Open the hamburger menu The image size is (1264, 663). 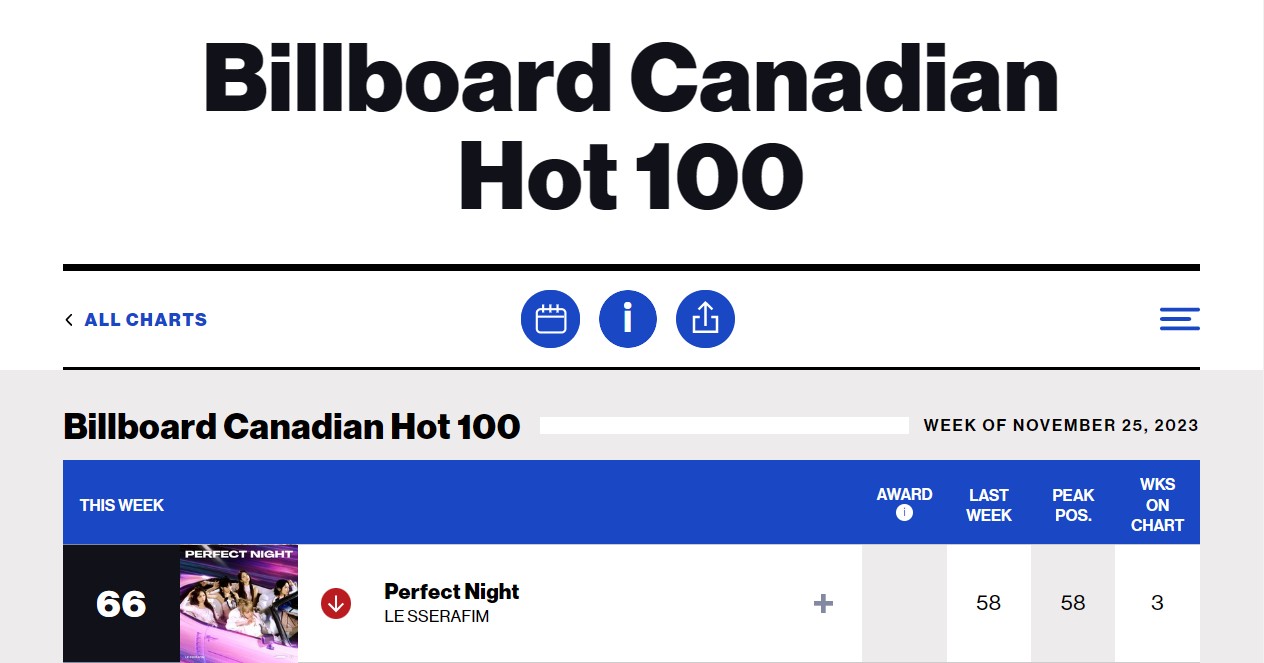(x=1179, y=319)
